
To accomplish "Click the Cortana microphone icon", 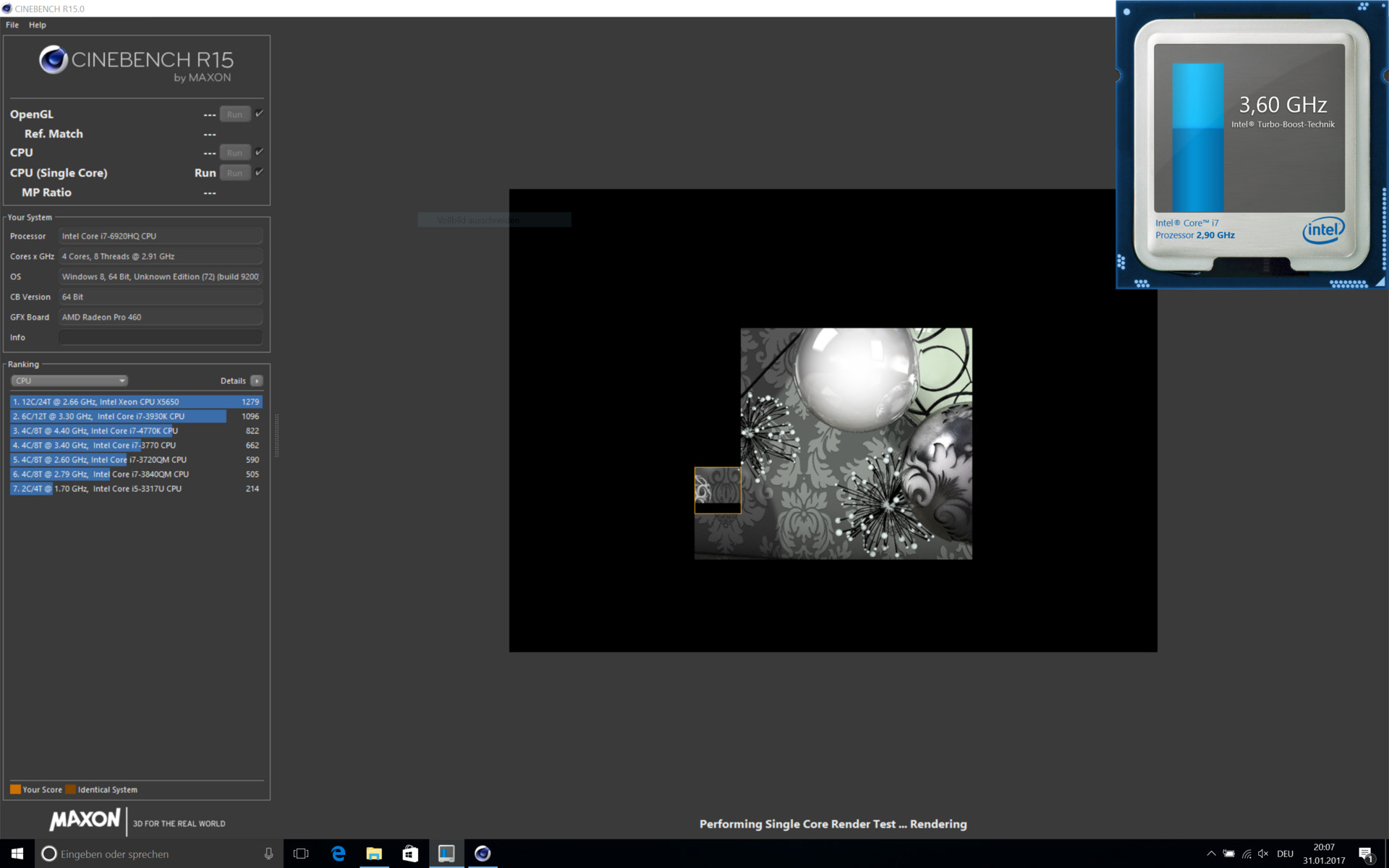I will (x=268, y=854).
